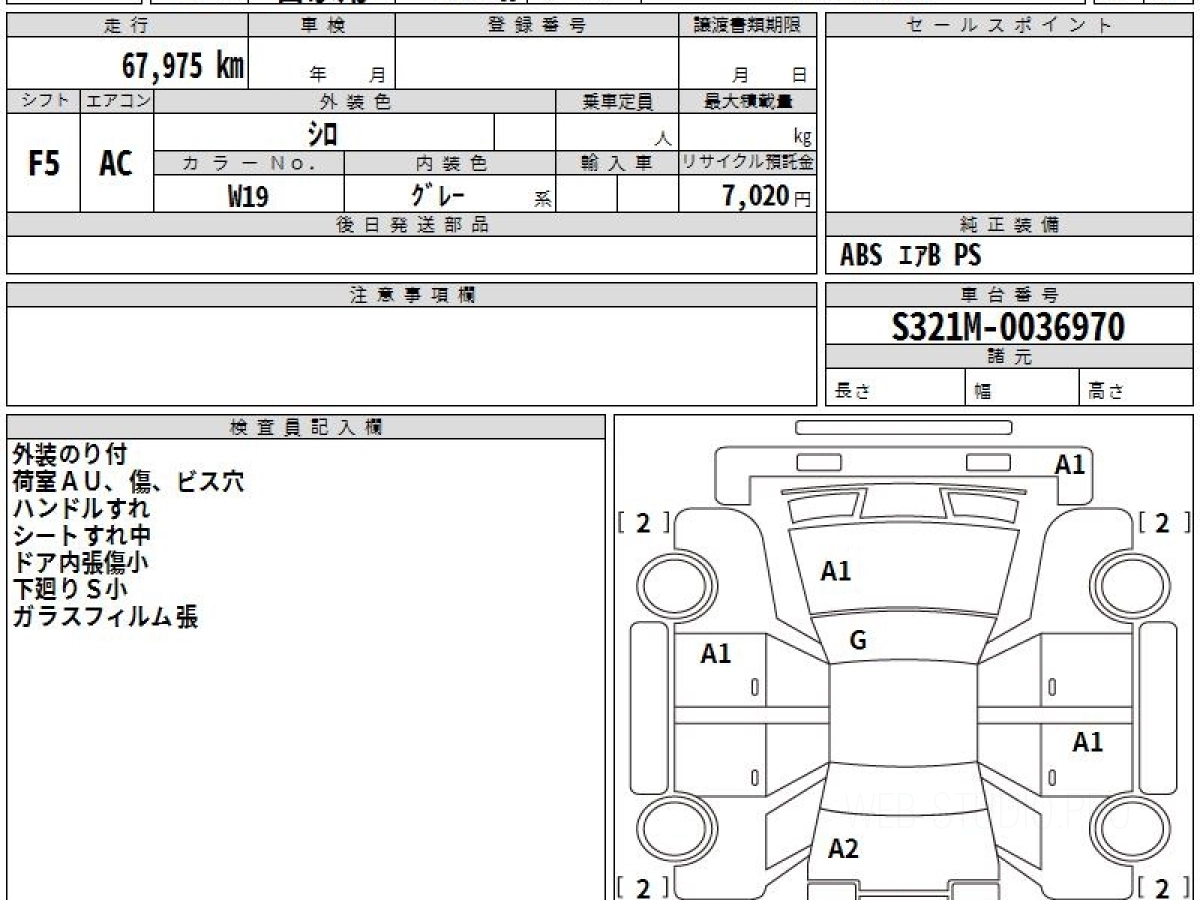
Task: Select the note 外装のり付
Action: tap(70, 455)
